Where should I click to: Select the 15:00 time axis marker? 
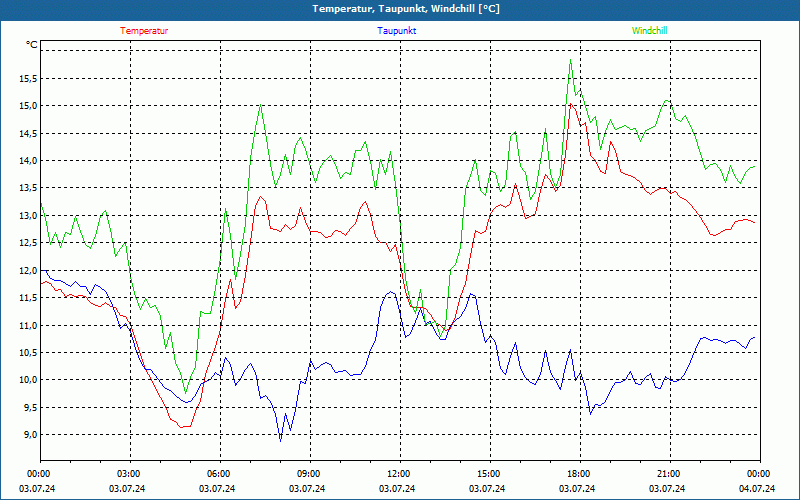click(488, 474)
